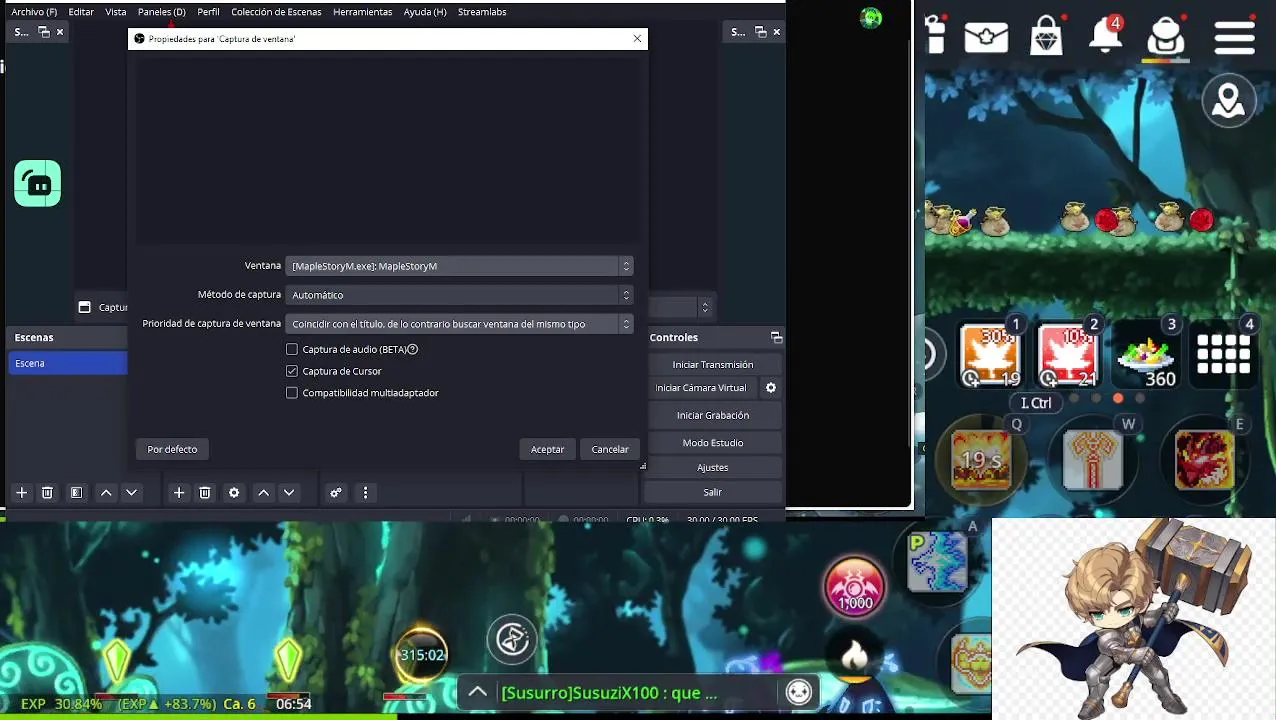
Task: Open the world map pin icon
Action: tap(1229, 101)
